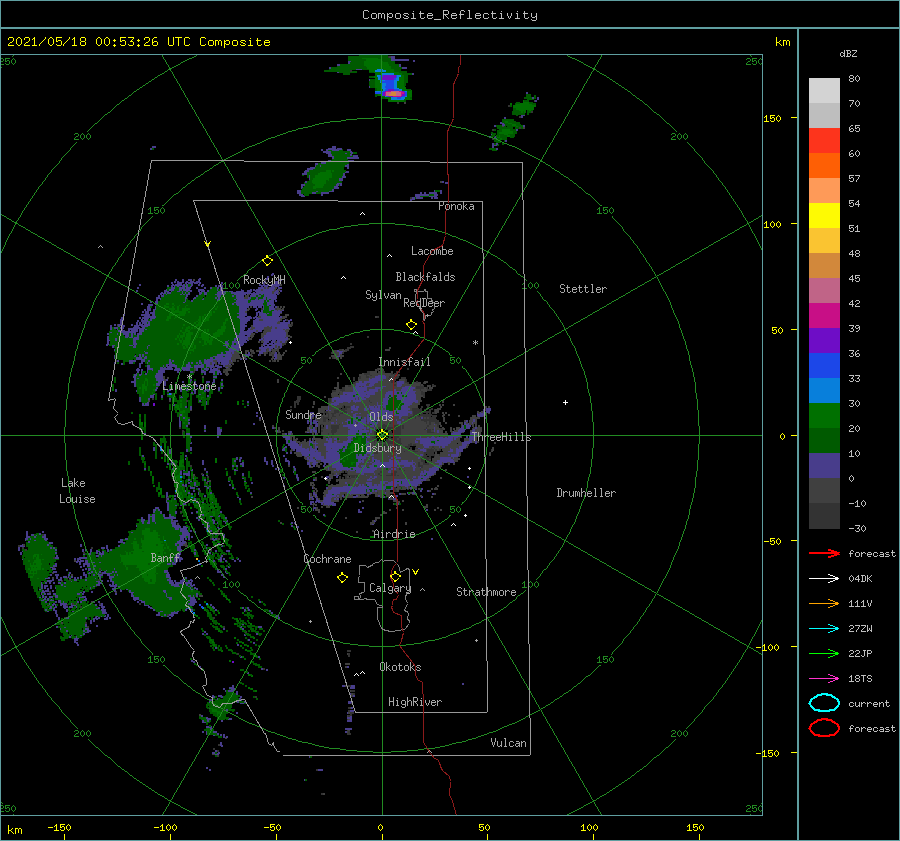The width and height of the screenshot is (900, 841).
Task: Click the Cochrane city label
Action: 327,559
